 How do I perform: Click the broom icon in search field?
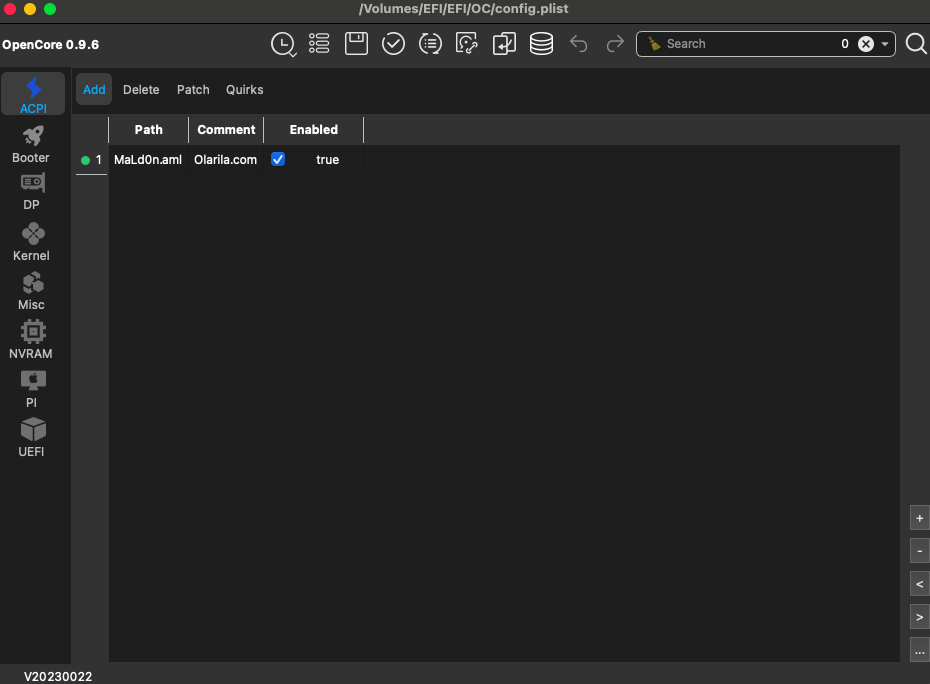coord(654,44)
